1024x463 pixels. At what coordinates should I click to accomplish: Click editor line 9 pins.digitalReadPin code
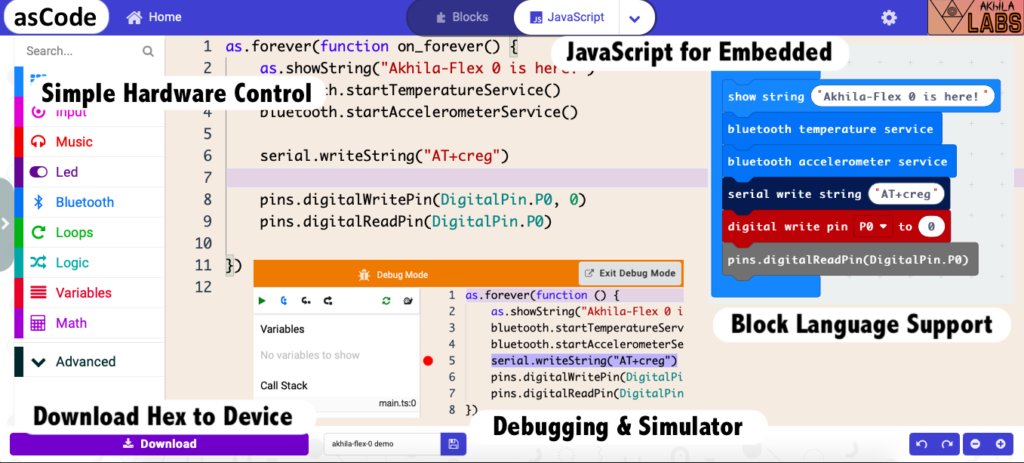point(406,221)
